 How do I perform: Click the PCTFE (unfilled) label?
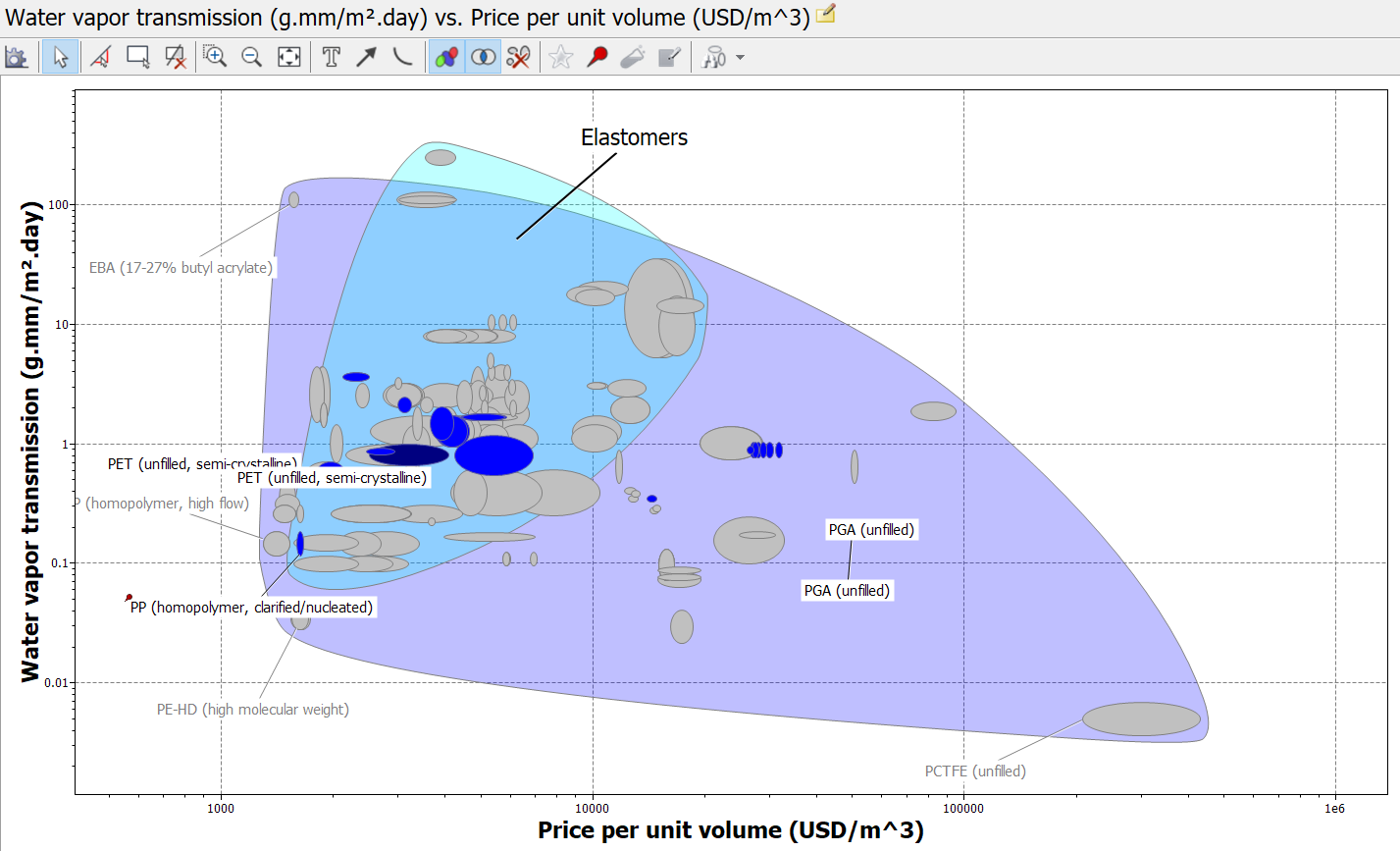click(975, 771)
